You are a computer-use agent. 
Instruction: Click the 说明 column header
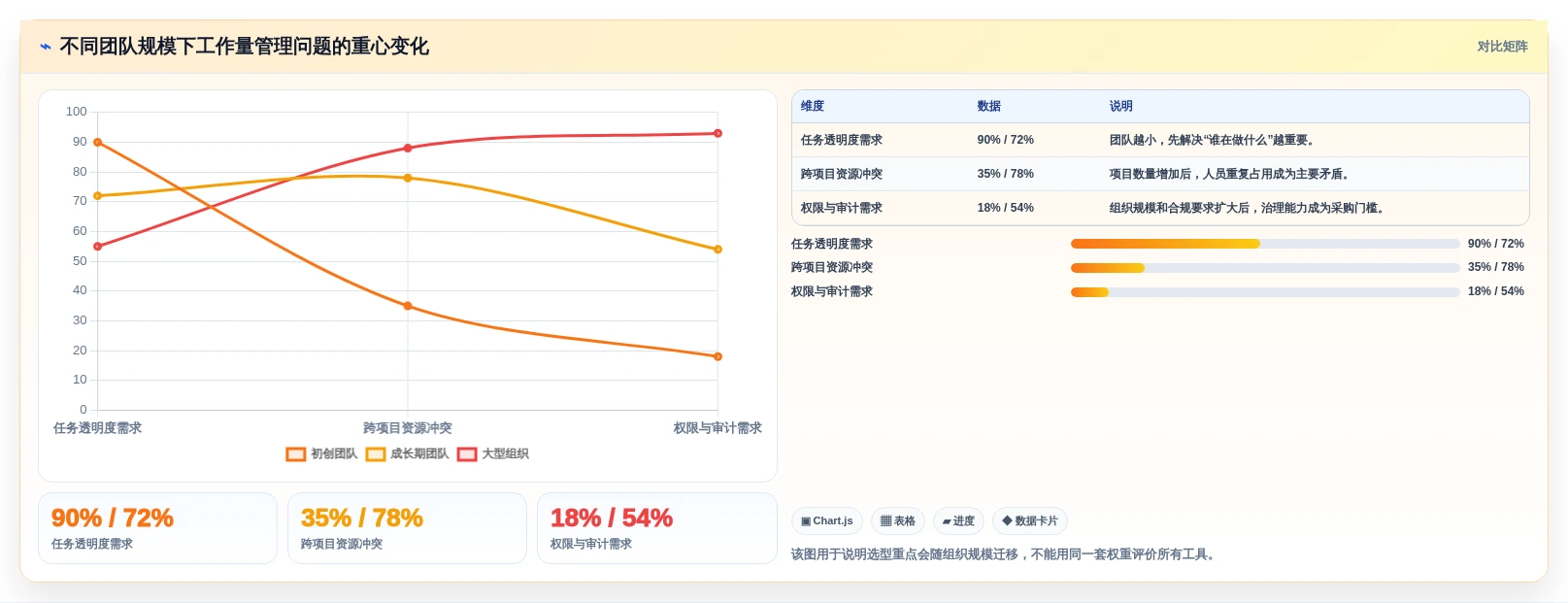pyautogui.click(x=1120, y=107)
